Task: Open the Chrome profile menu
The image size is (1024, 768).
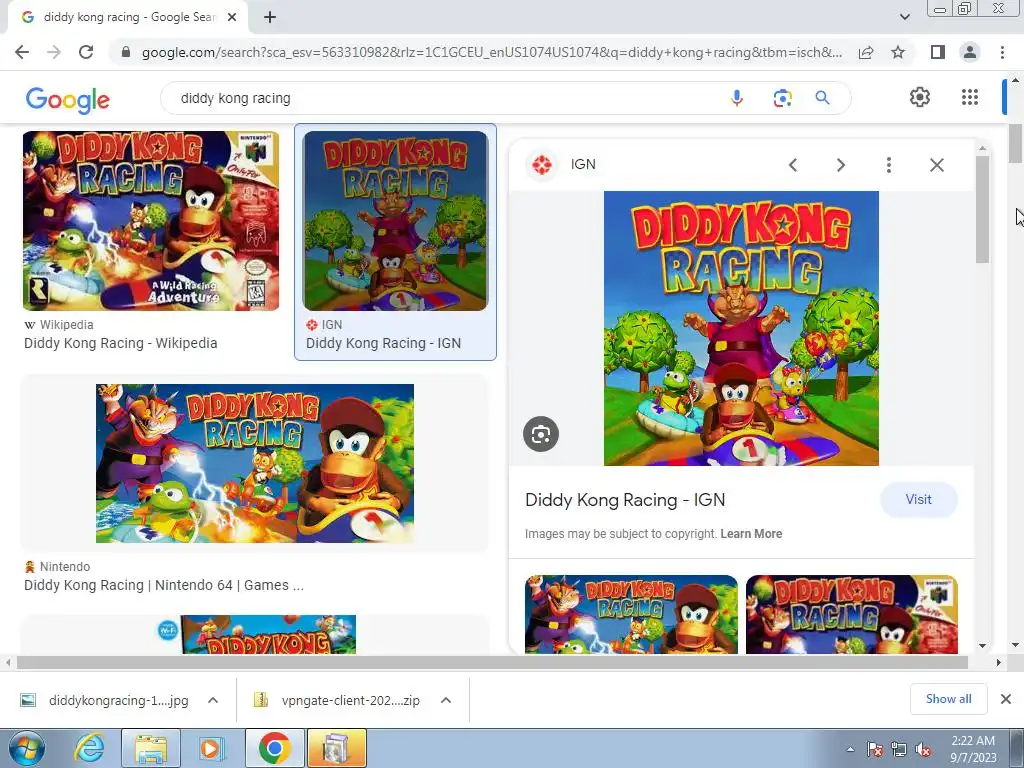Action: click(970, 52)
